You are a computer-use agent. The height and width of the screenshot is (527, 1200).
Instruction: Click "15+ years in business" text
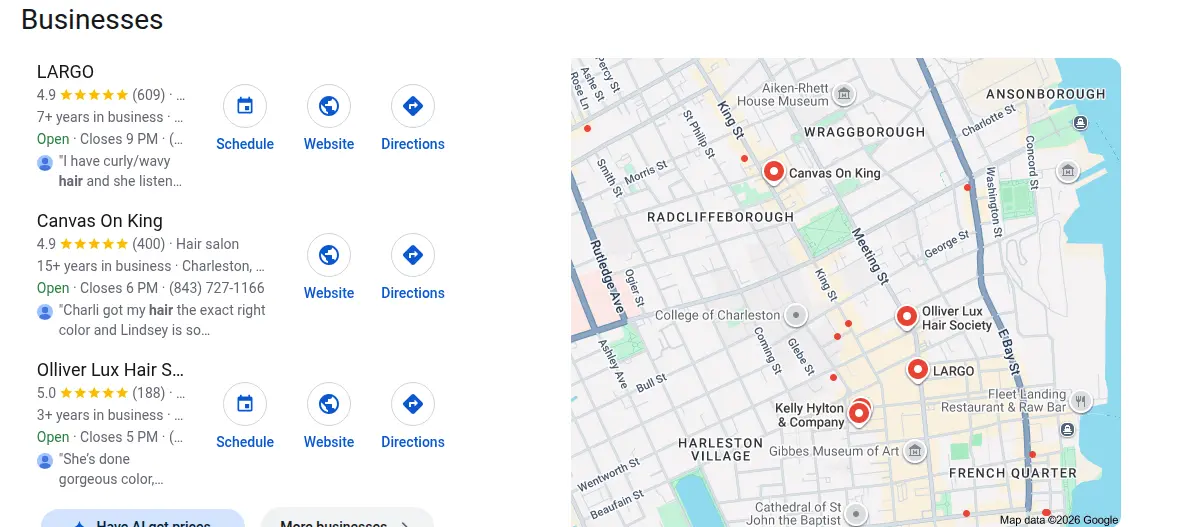pos(104,266)
